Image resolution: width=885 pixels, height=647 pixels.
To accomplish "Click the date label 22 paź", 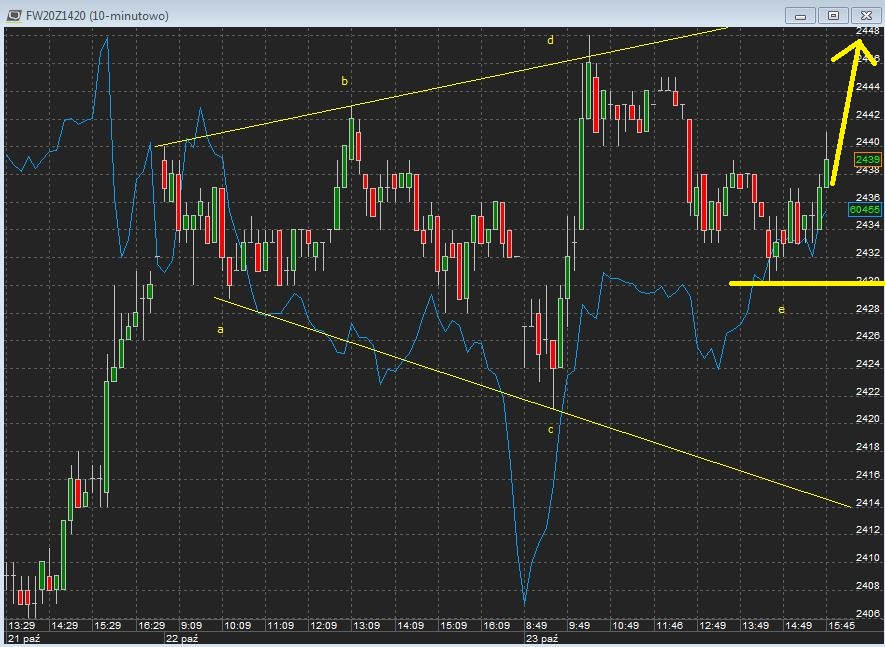I will tap(182, 639).
